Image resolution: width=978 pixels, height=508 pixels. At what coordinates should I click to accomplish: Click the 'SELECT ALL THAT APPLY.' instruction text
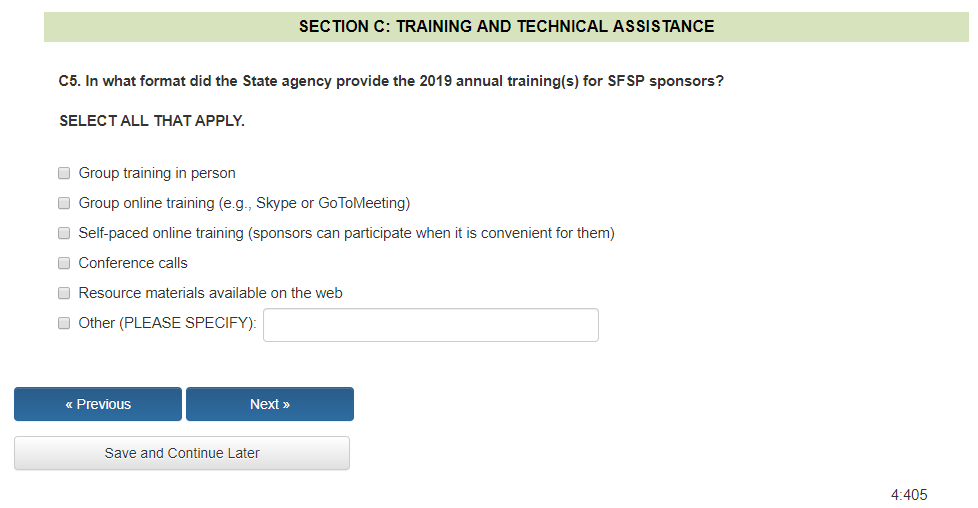coord(152,121)
